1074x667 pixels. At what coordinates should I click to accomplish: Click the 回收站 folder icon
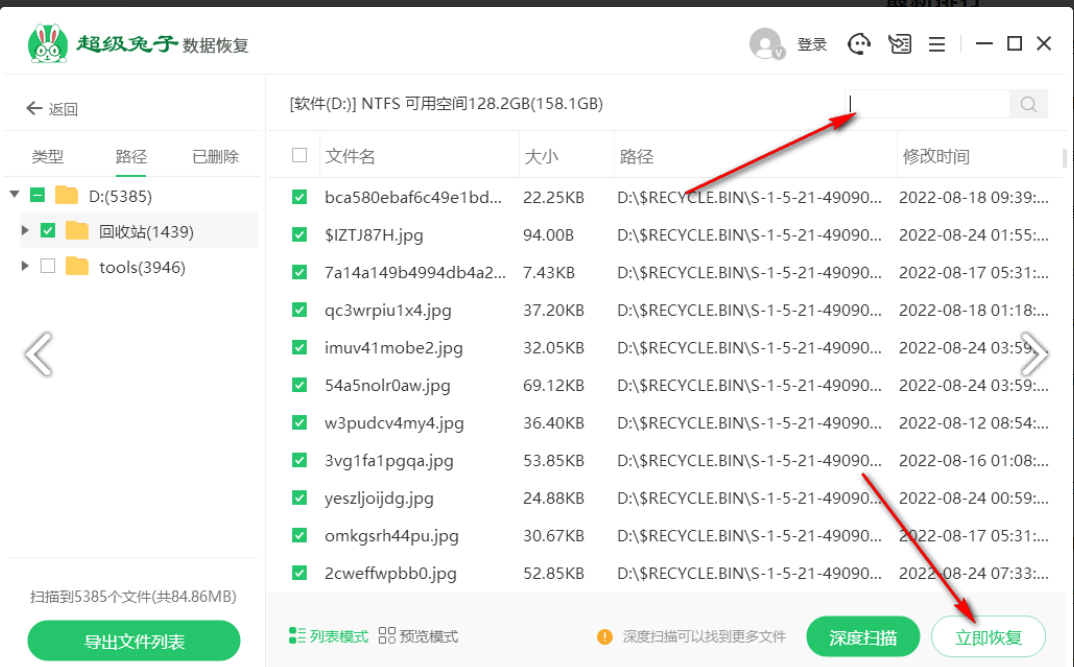[x=77, y=231]
